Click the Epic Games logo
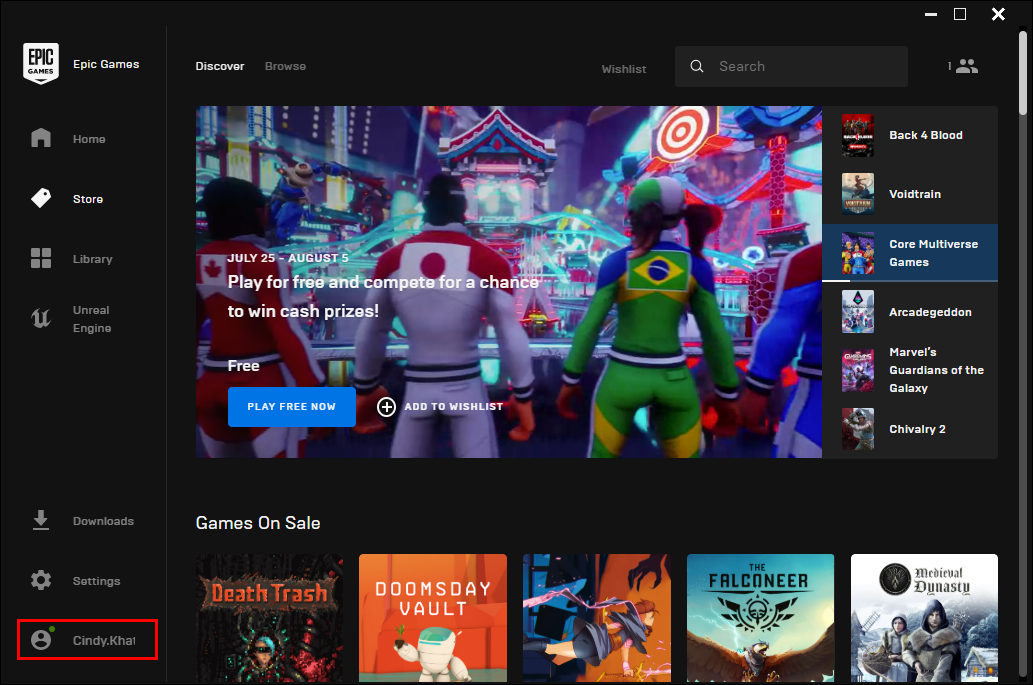The image size is (1033, 685). coord(41,64)
